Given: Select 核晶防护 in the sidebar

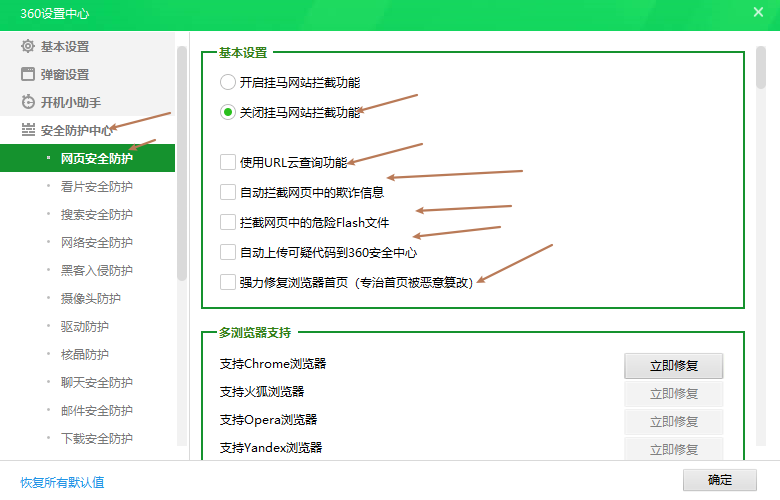Looking at the screenshot, I should tap(85, 354).
